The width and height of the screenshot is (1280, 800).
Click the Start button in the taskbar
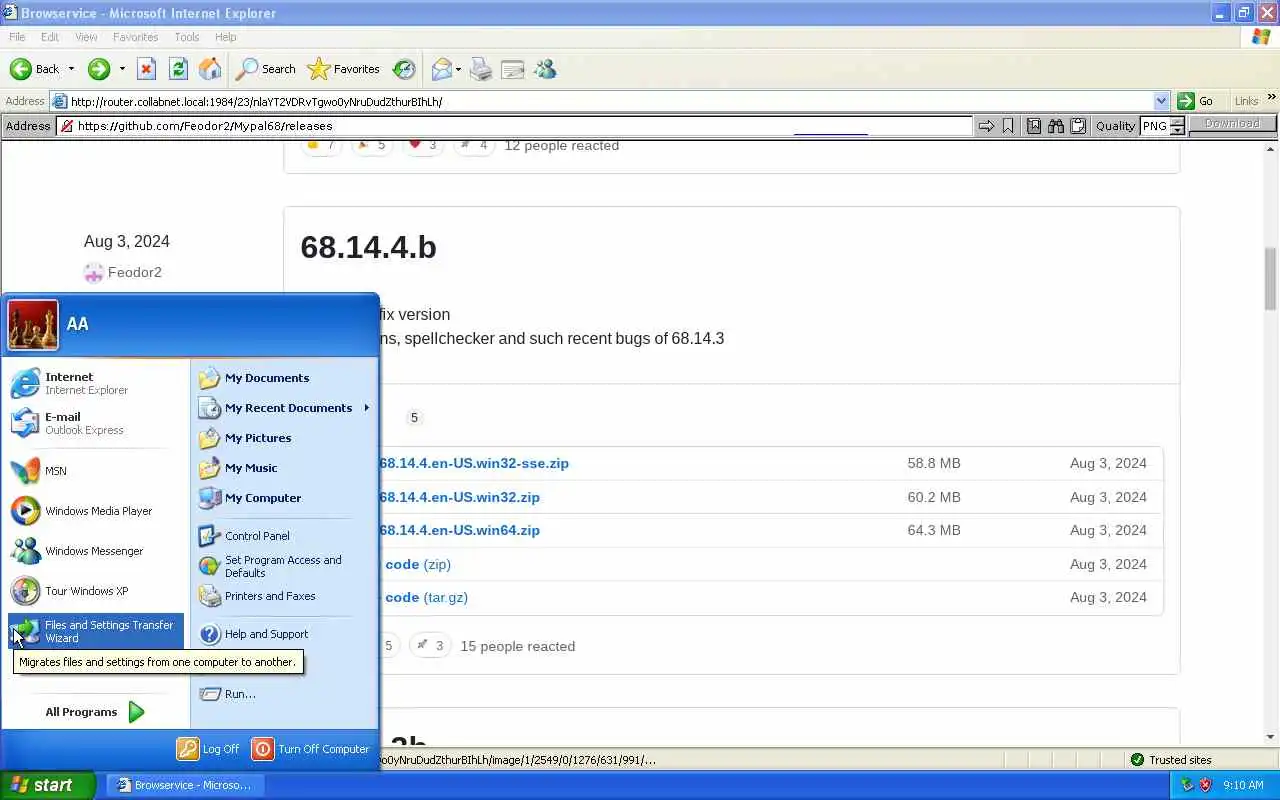click(x=47, y=785)
